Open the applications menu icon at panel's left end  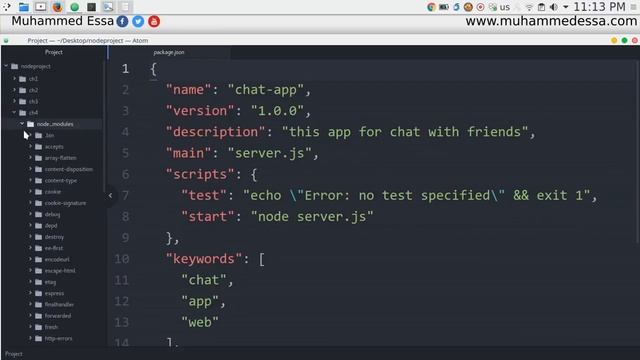pyautogui.click(x=7, y=7)
